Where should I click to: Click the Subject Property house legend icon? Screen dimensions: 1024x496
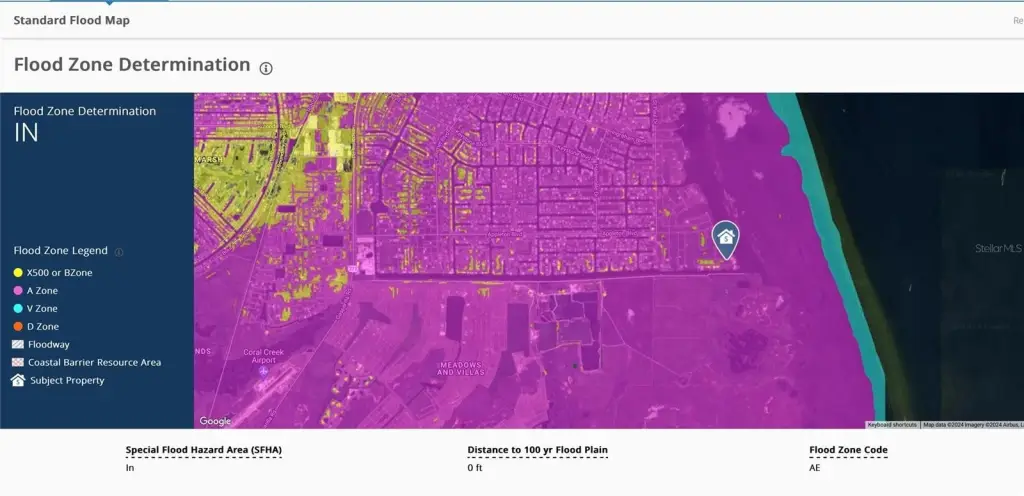(x=18, y=380)
